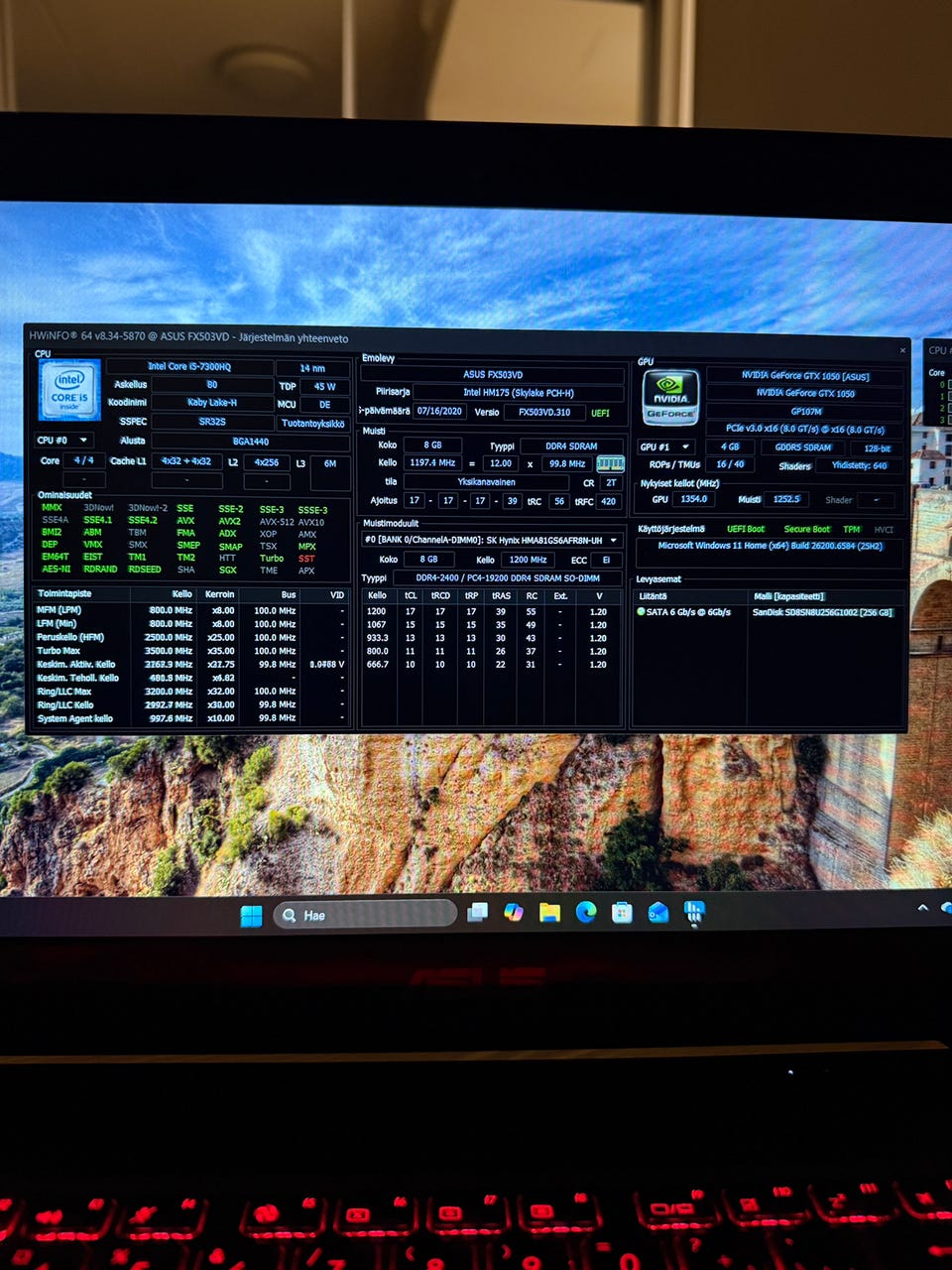Click the HWiNFO taskbar icon

[693, 911]
